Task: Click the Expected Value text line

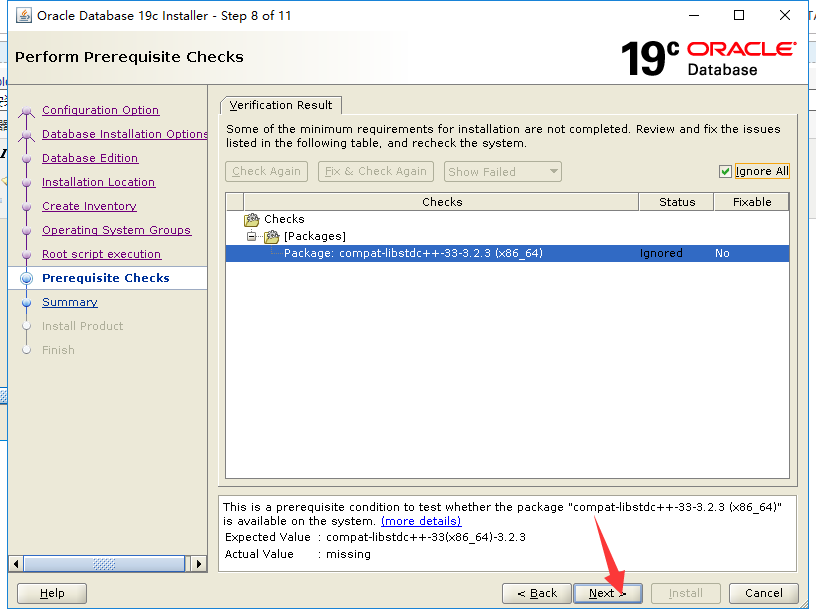Action: (375, 537)
